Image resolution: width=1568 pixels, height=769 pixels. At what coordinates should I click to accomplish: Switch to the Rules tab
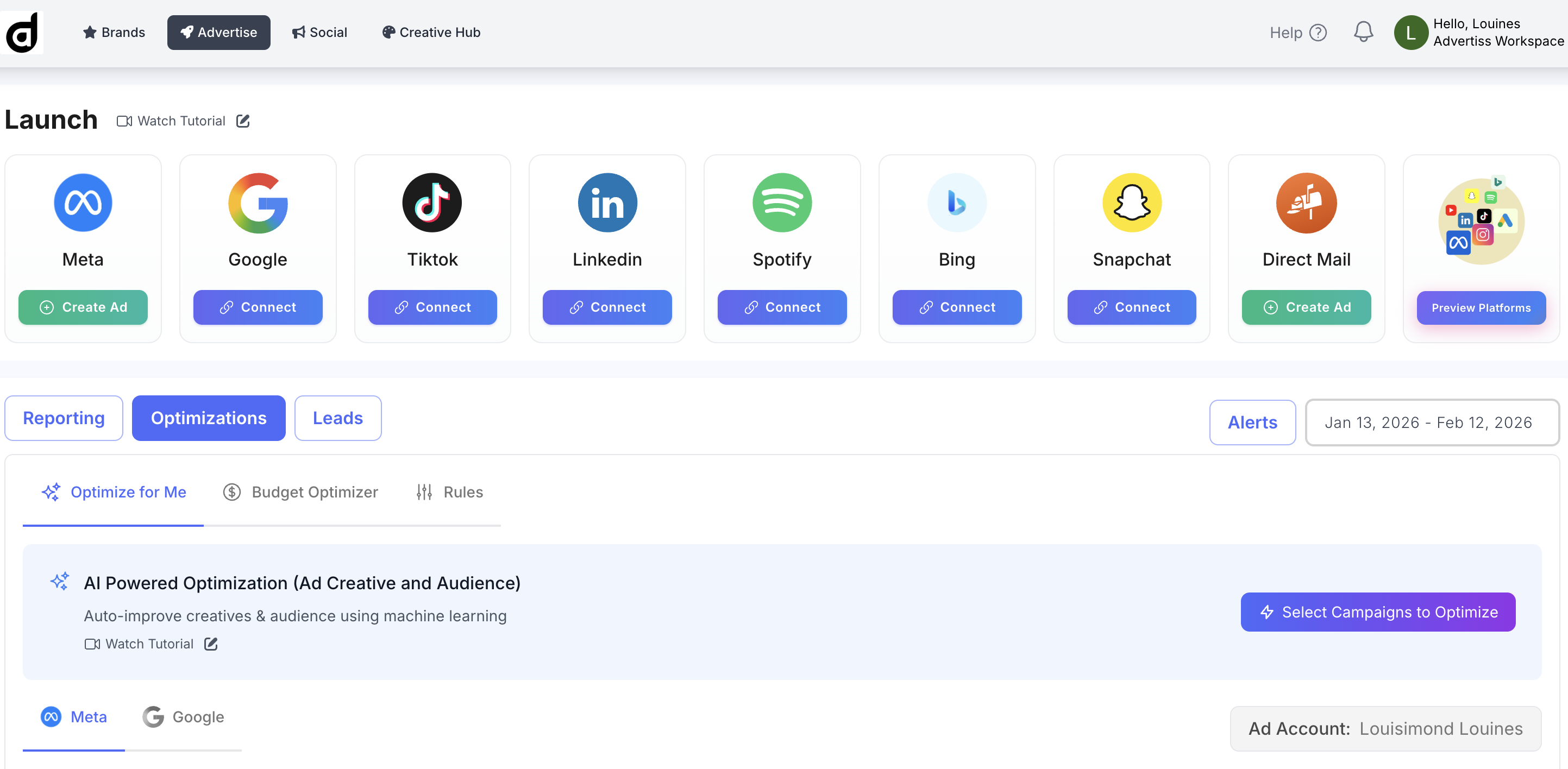click(x=450, y=491)
